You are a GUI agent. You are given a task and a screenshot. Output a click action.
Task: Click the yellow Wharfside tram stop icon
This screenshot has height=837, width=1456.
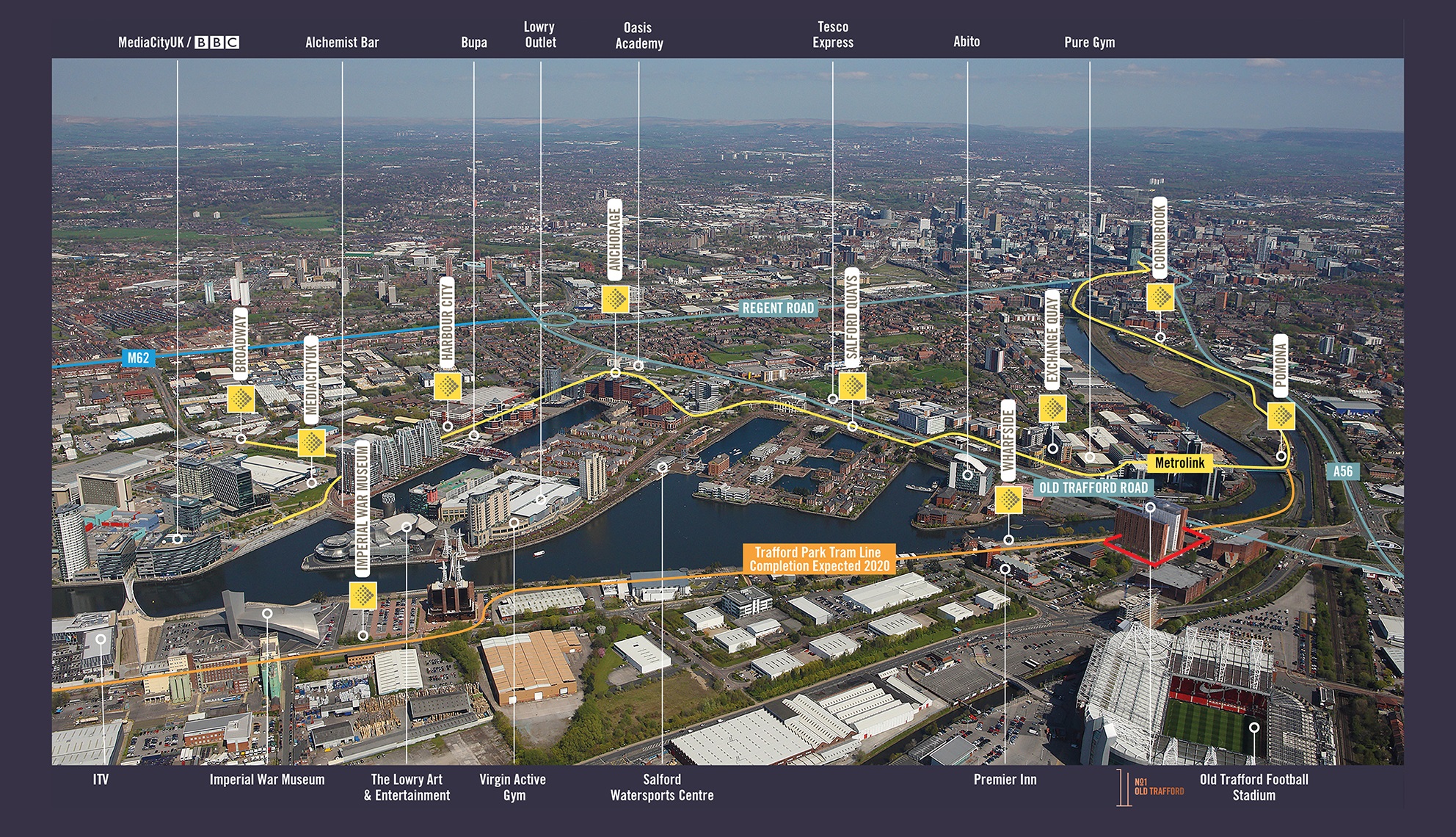[1009, 500]
